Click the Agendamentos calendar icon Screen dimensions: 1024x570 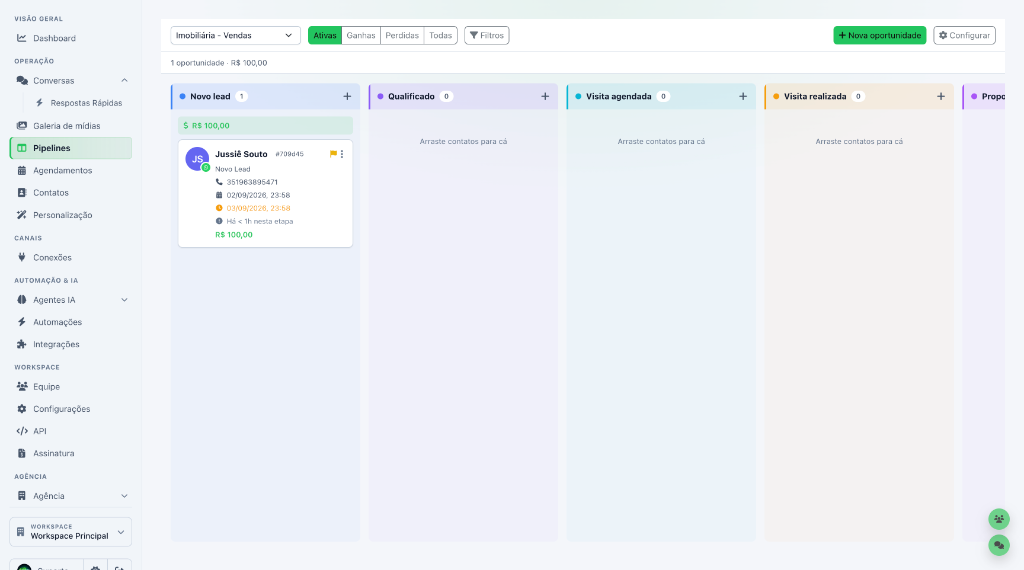pos(22,170)
